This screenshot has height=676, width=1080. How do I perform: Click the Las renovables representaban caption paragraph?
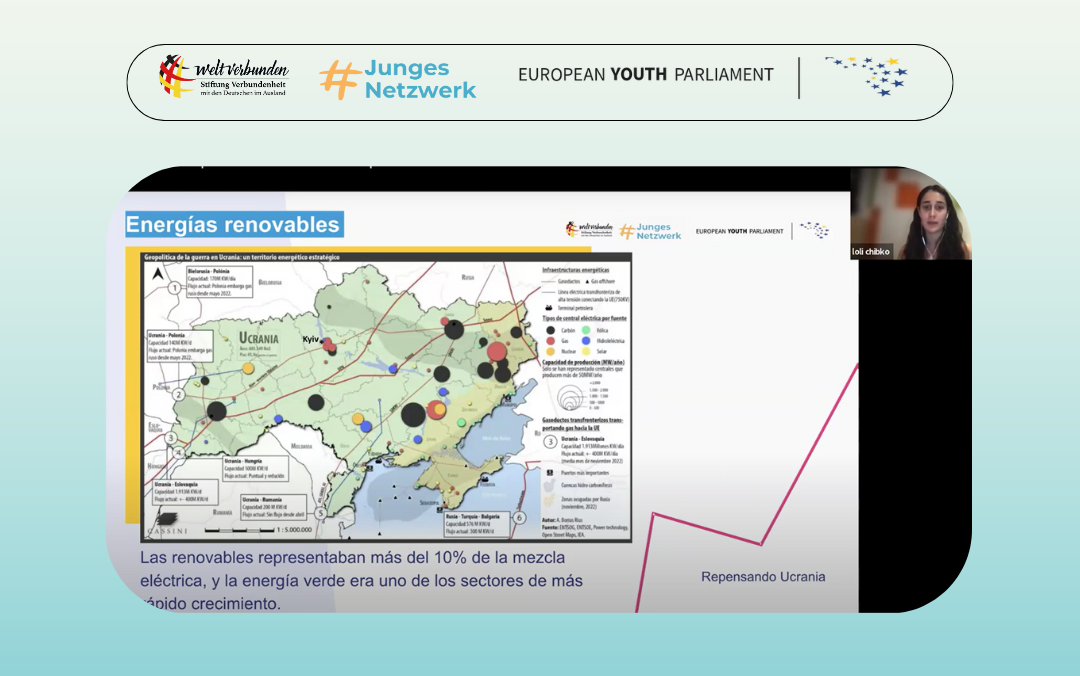pyautogui.click(x=362, y=580)
